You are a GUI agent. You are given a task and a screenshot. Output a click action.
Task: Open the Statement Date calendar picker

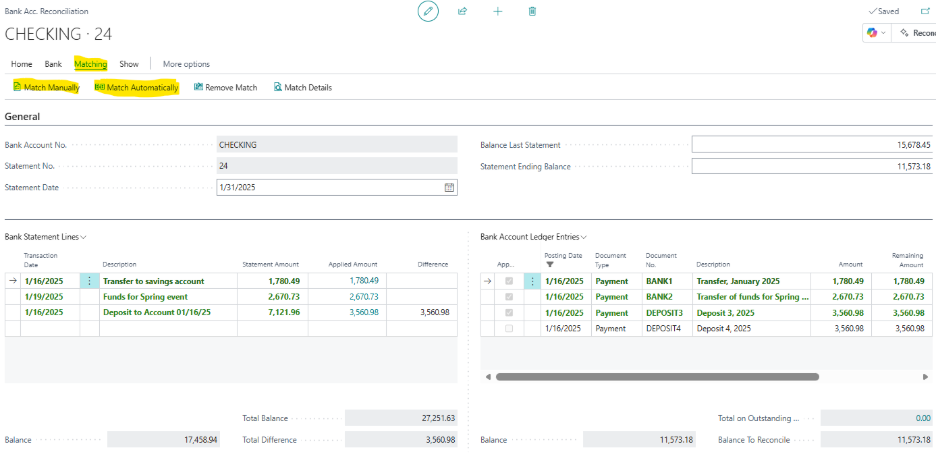coord(449,187)
